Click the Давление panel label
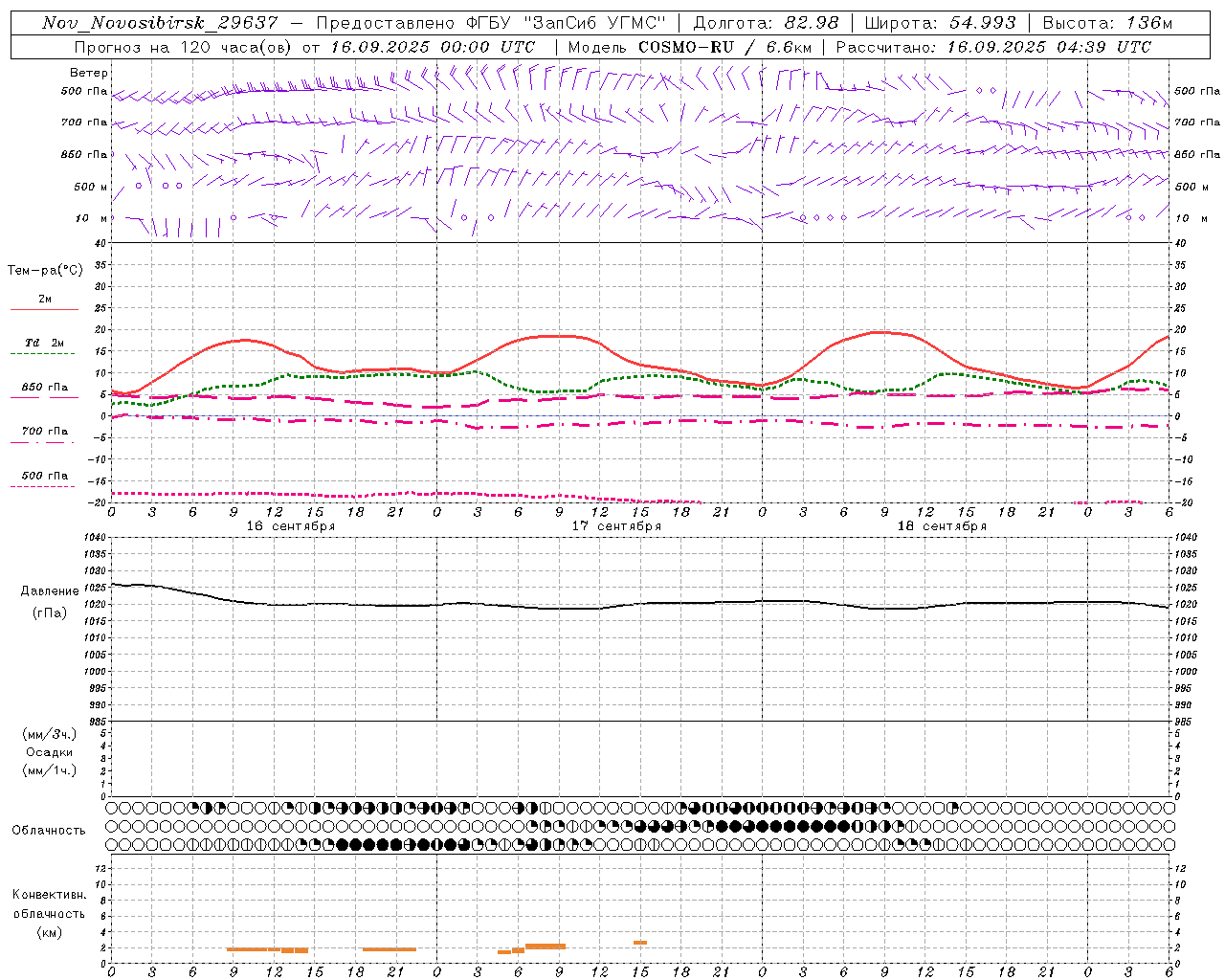This screenshot has width=1225, height=980. [50, 591]
